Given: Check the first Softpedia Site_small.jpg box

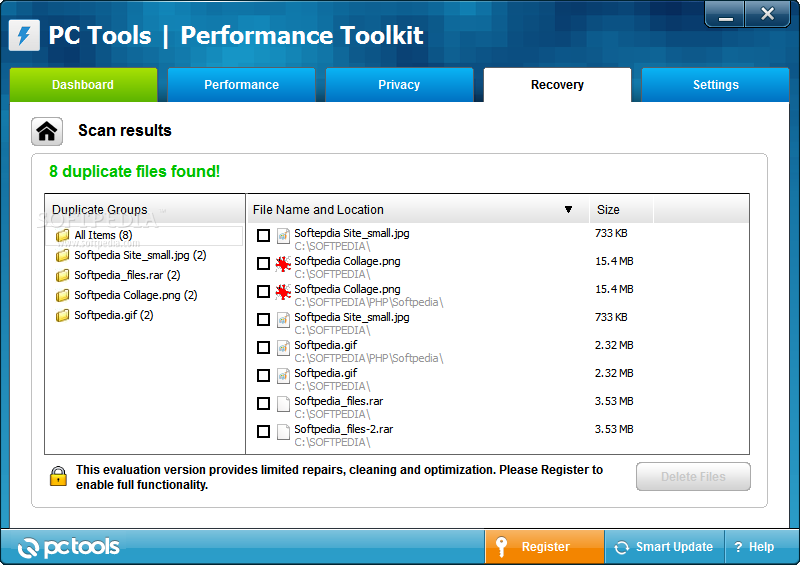Looking at the screenshot, I should pyautogui.click(x=263, y=235).
